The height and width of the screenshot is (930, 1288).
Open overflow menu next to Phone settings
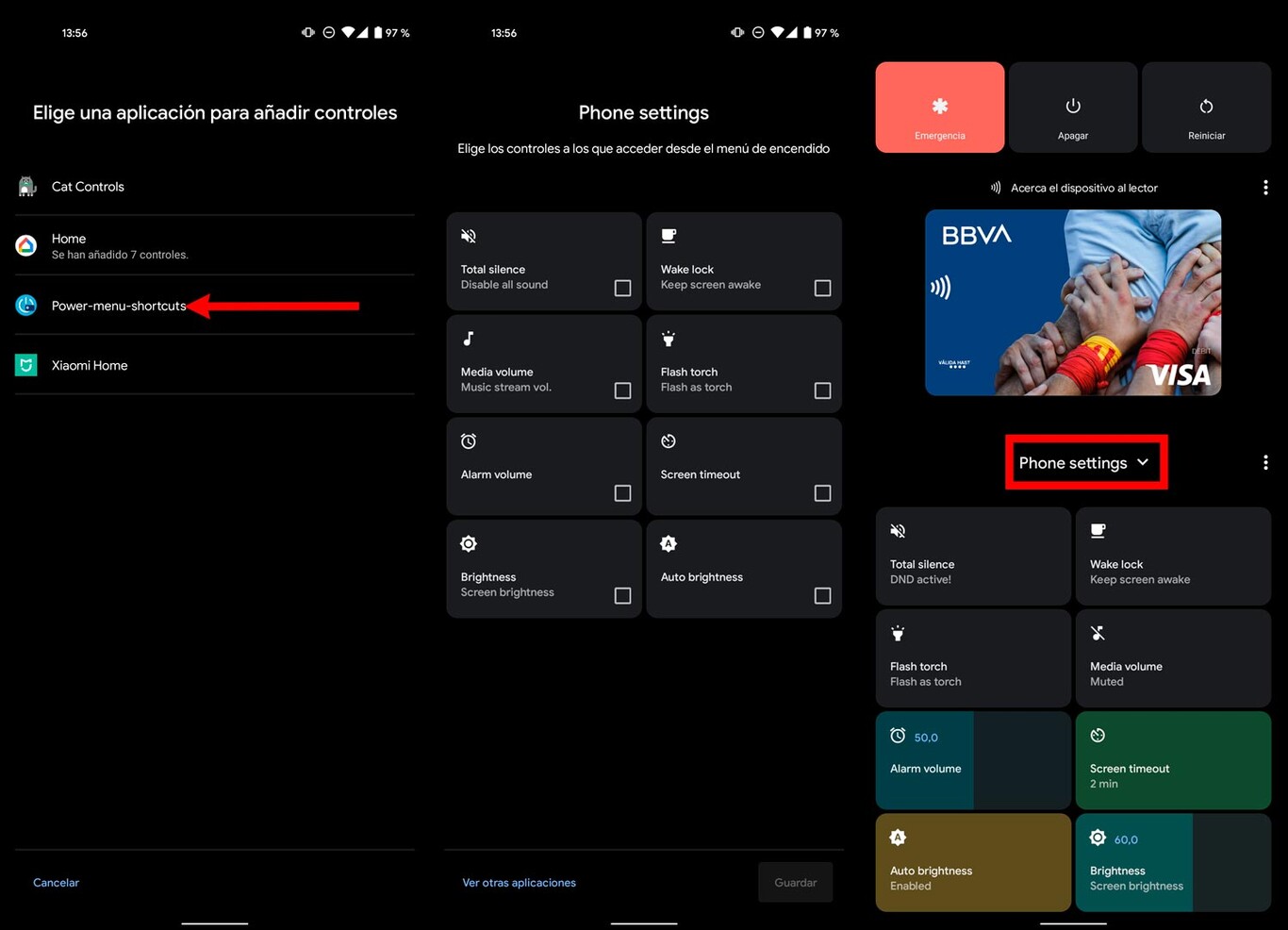pos(1265,462)
